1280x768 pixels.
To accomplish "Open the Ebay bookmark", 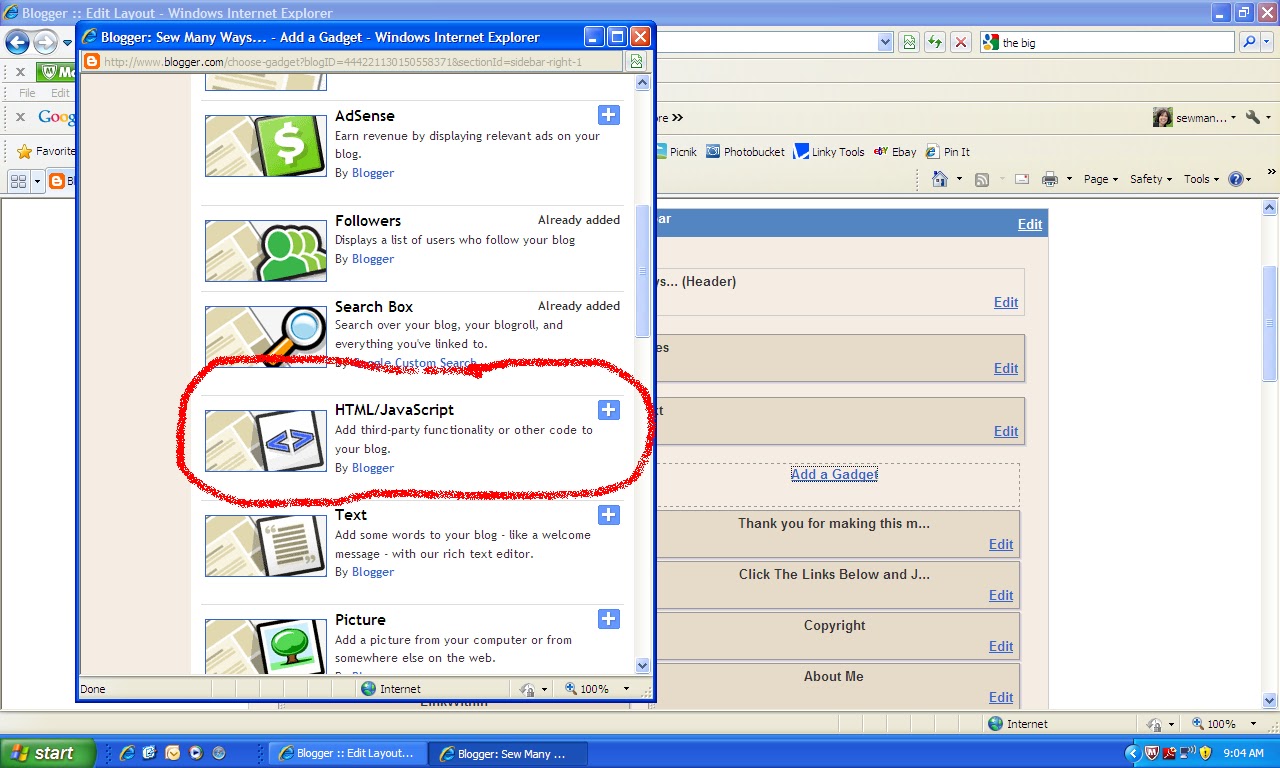I will coord(895,152).
